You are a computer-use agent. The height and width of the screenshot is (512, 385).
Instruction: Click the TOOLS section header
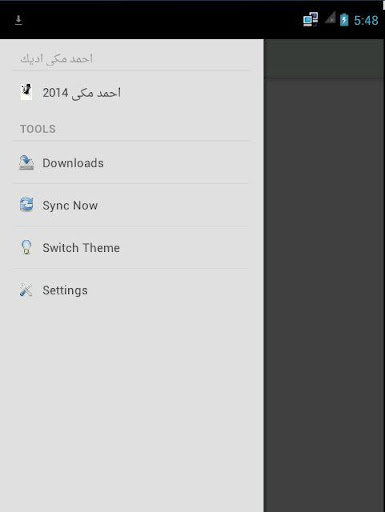coord(38,129)
